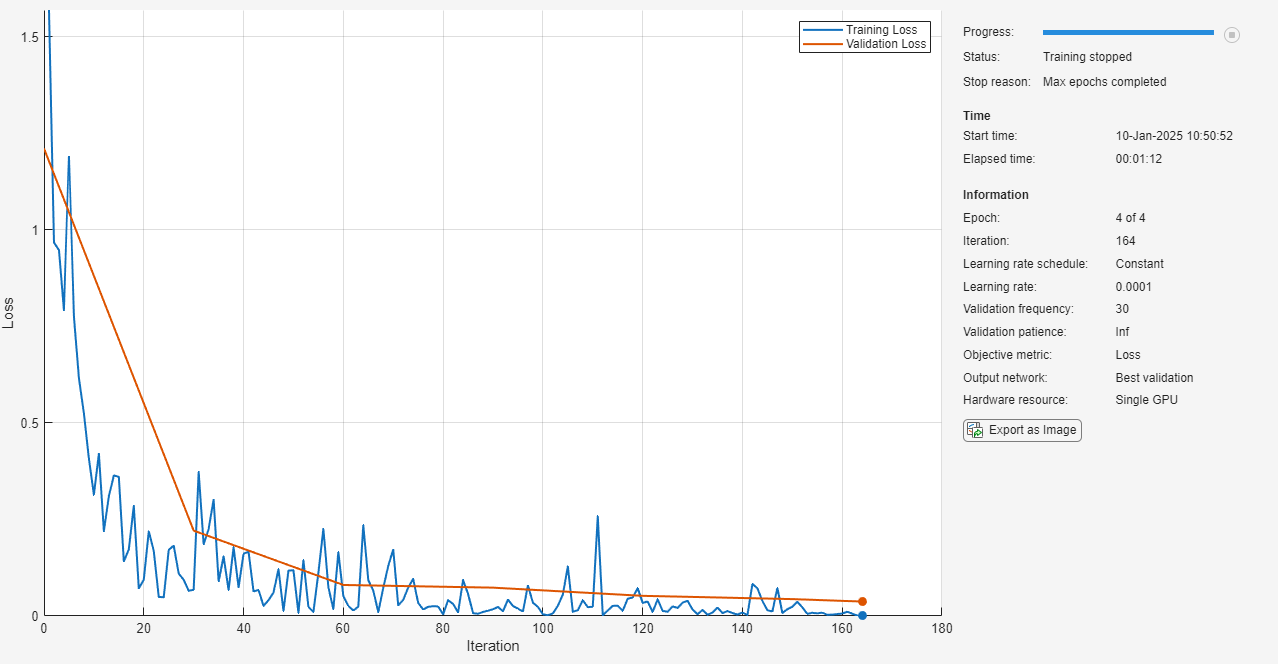Click the Loss y-axis label
This screenshot has height=664, width=1278.
[x=9, y=312]
